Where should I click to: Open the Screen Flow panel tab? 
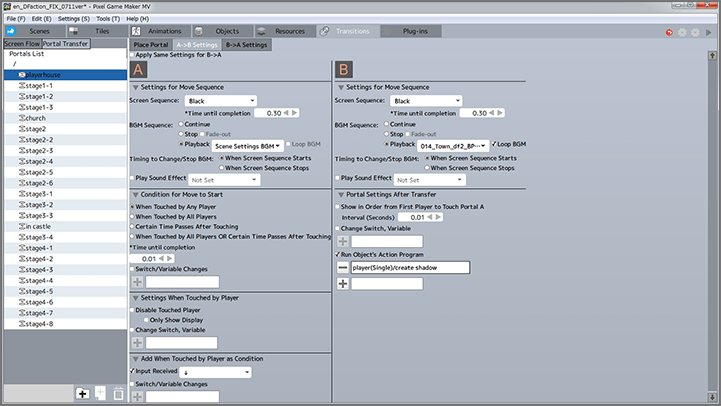point(21,44)
